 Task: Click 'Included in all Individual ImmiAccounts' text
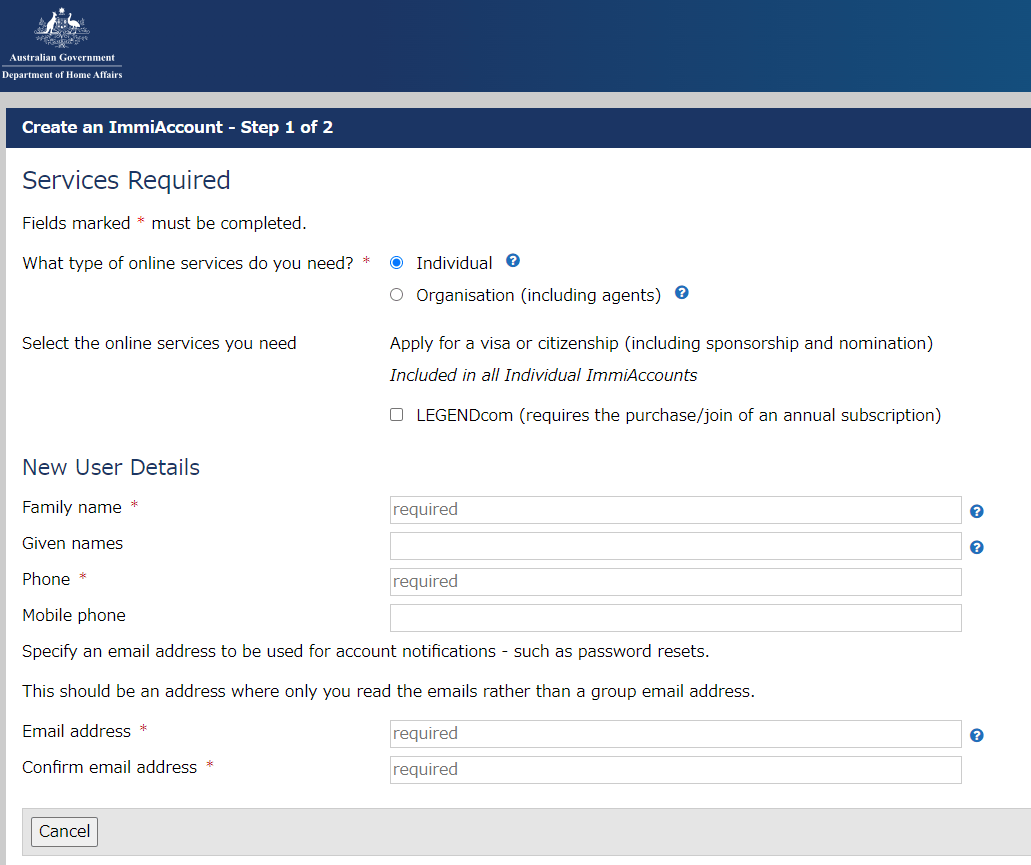[x=543, y=375]
